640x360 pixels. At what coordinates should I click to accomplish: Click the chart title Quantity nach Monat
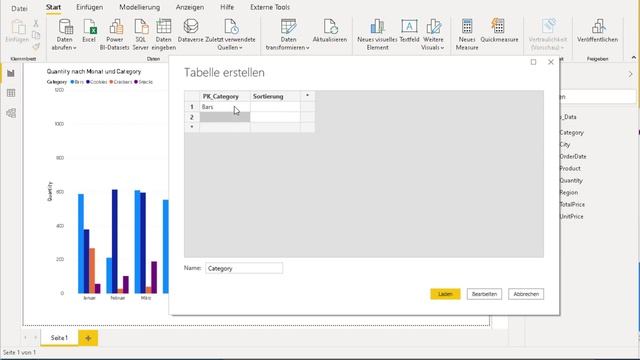[94, 71]
